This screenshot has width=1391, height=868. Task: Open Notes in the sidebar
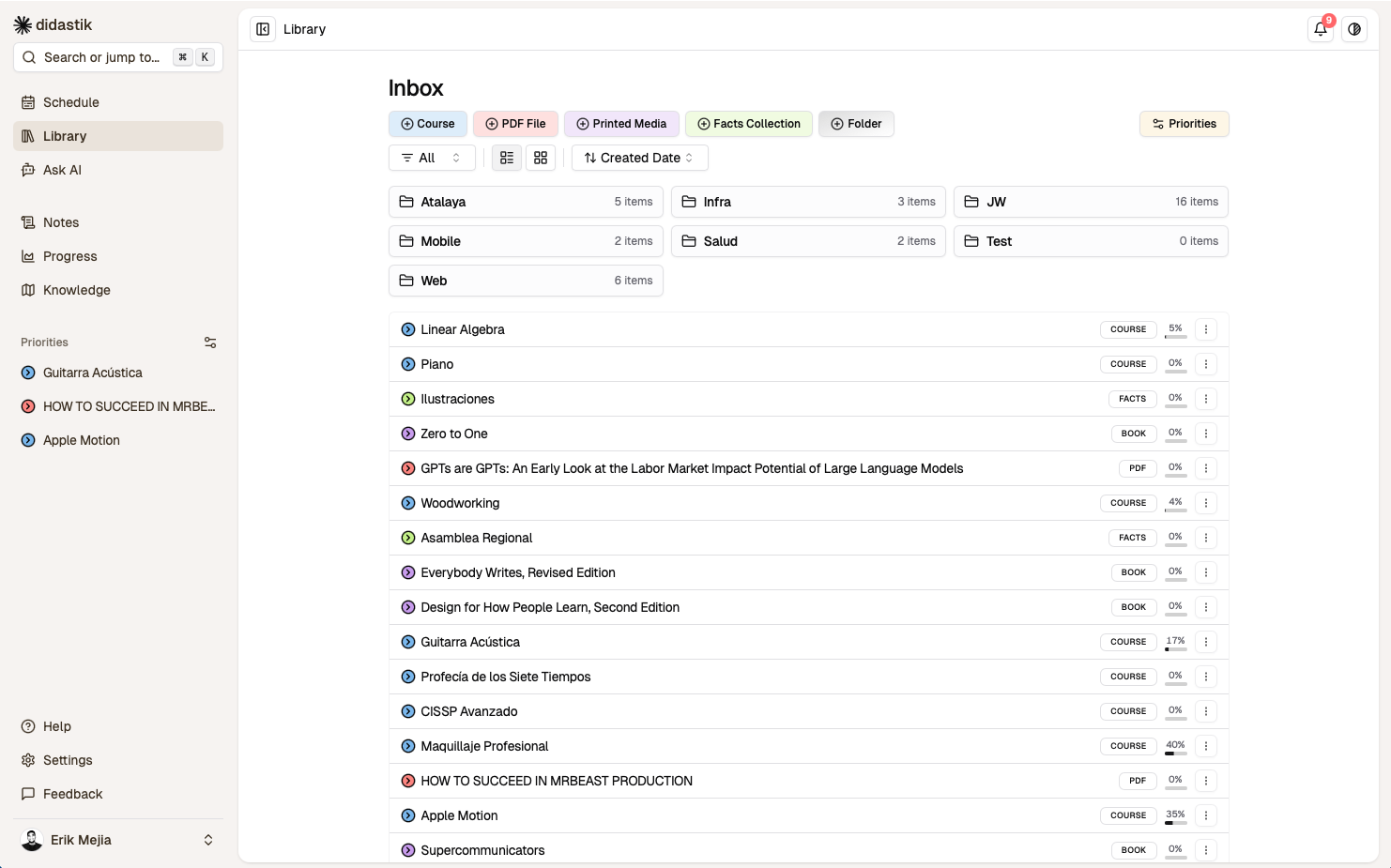coord(118,222)
